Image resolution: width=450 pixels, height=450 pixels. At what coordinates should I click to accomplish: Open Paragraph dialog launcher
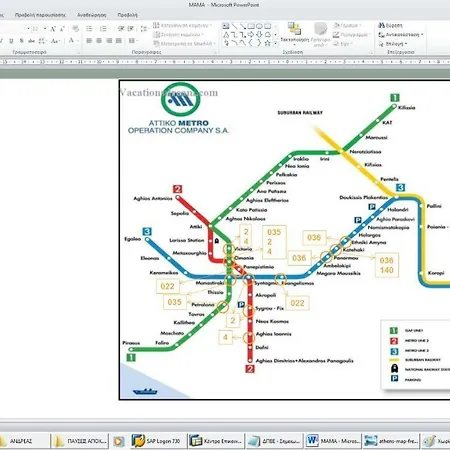point(215,53)
